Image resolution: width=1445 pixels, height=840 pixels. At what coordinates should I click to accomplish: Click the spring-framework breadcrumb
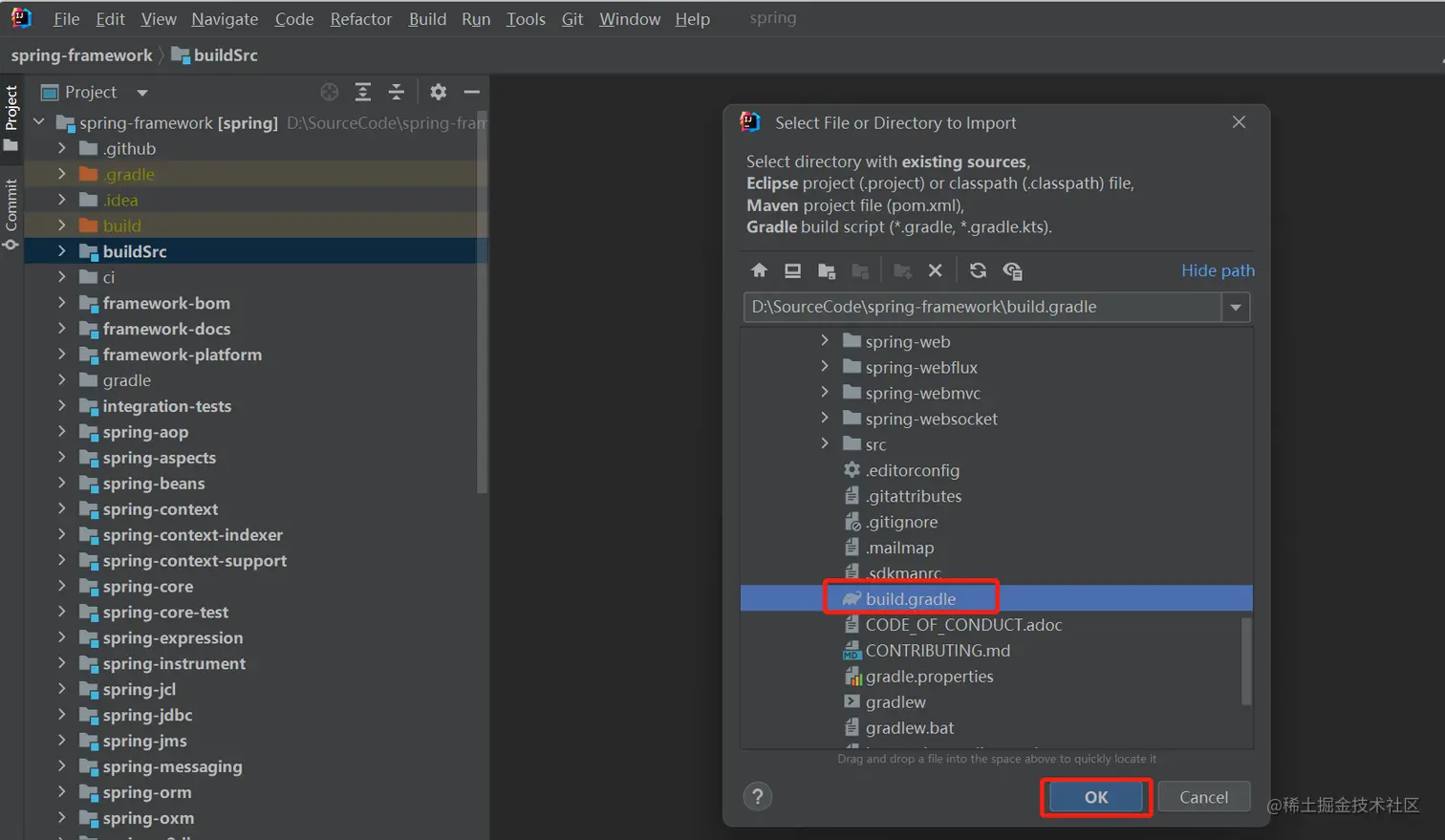click(81, 55)
